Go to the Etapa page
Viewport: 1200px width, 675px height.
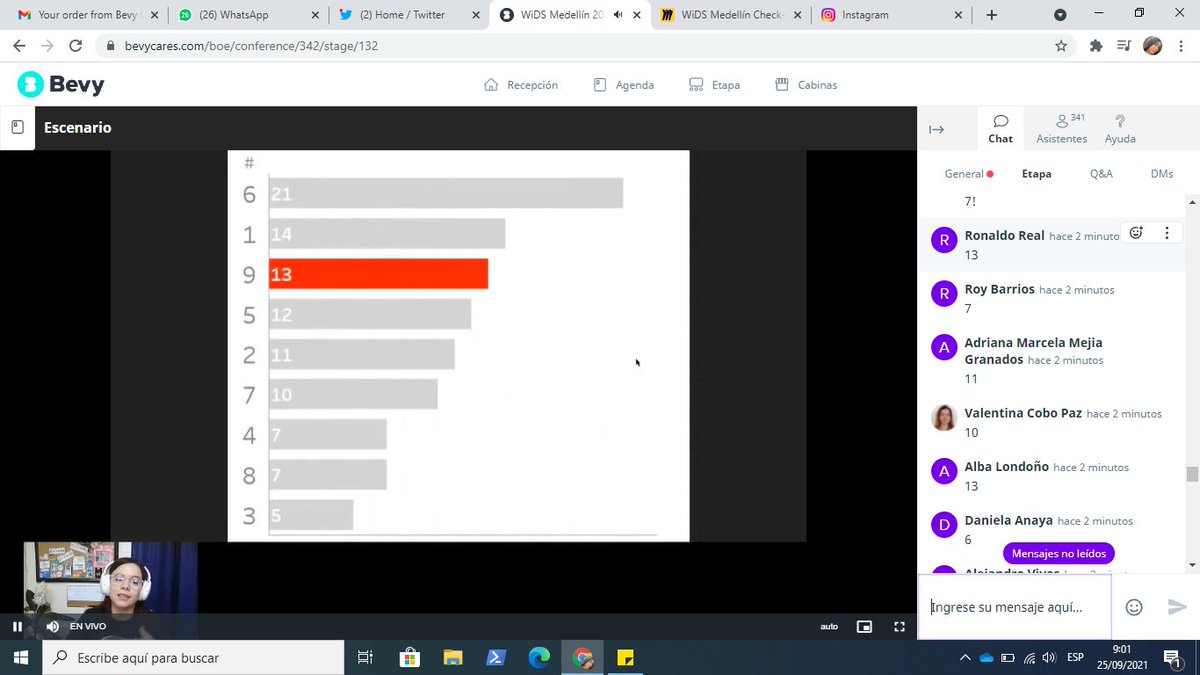tap(714, 85)
